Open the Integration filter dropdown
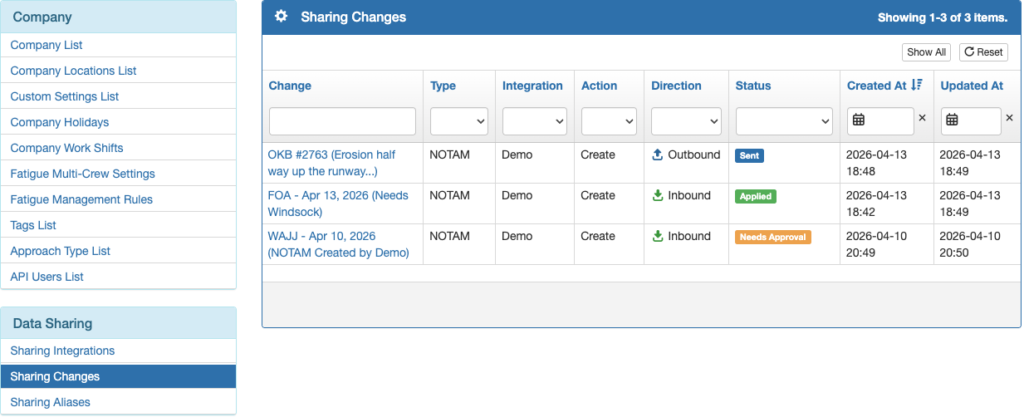The image size is (1024, 417). coord(534,121)
